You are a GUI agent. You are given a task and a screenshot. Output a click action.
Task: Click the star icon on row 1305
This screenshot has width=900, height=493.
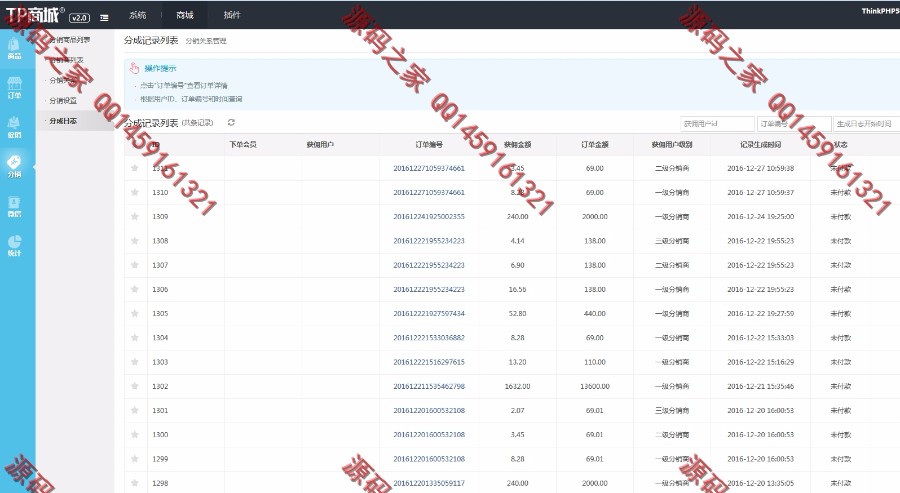pos(135,313)
